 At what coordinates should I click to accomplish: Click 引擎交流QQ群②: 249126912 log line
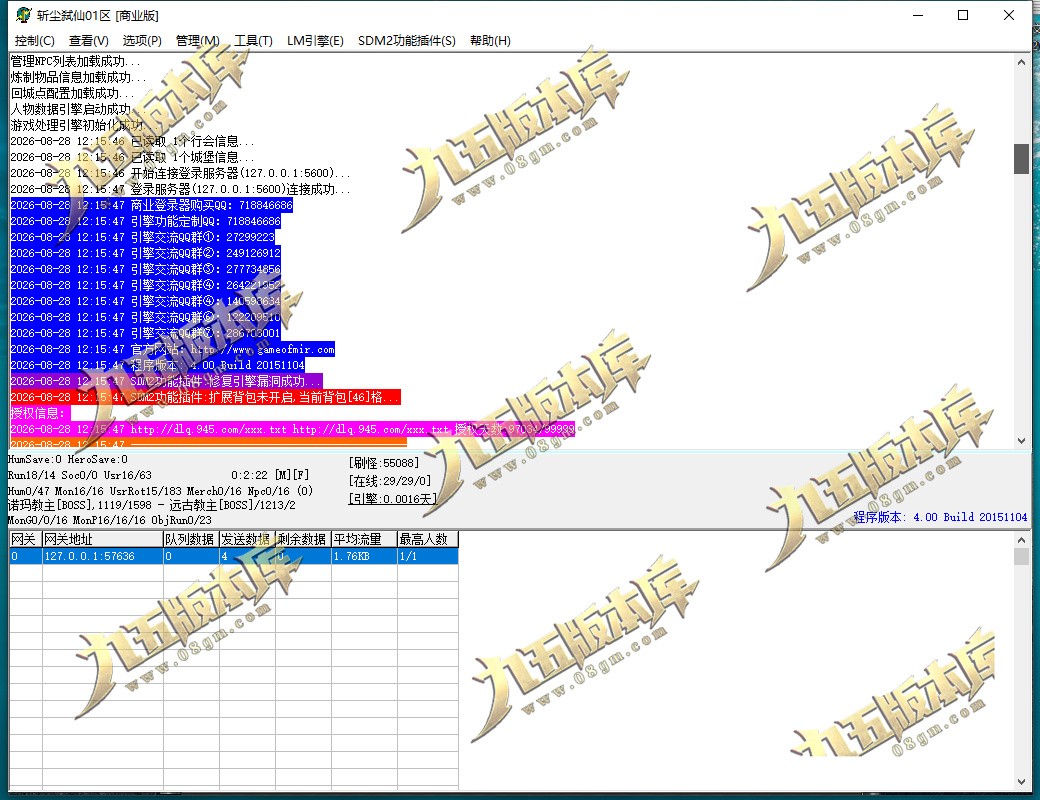[x=145, y=253]
